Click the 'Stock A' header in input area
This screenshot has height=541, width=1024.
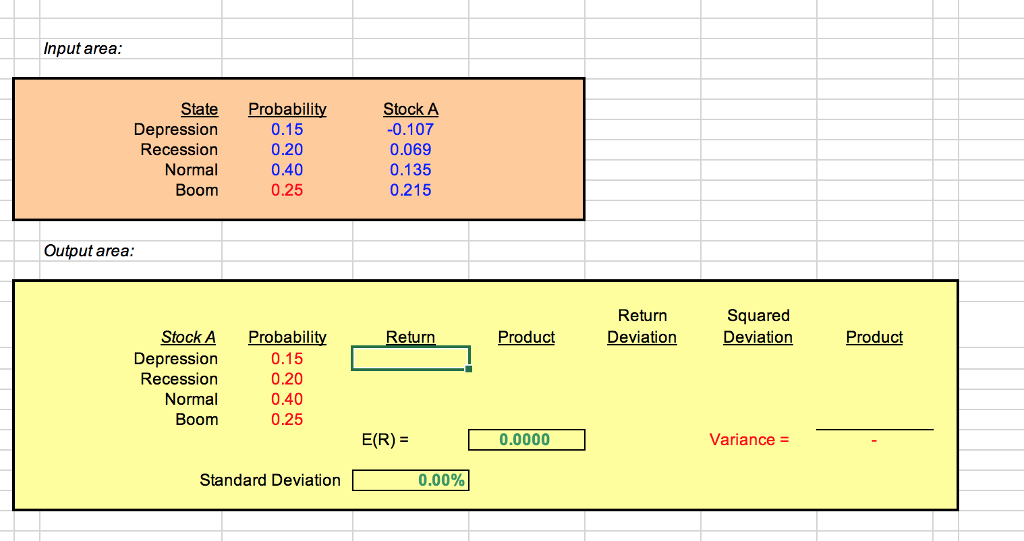[411, 109]
